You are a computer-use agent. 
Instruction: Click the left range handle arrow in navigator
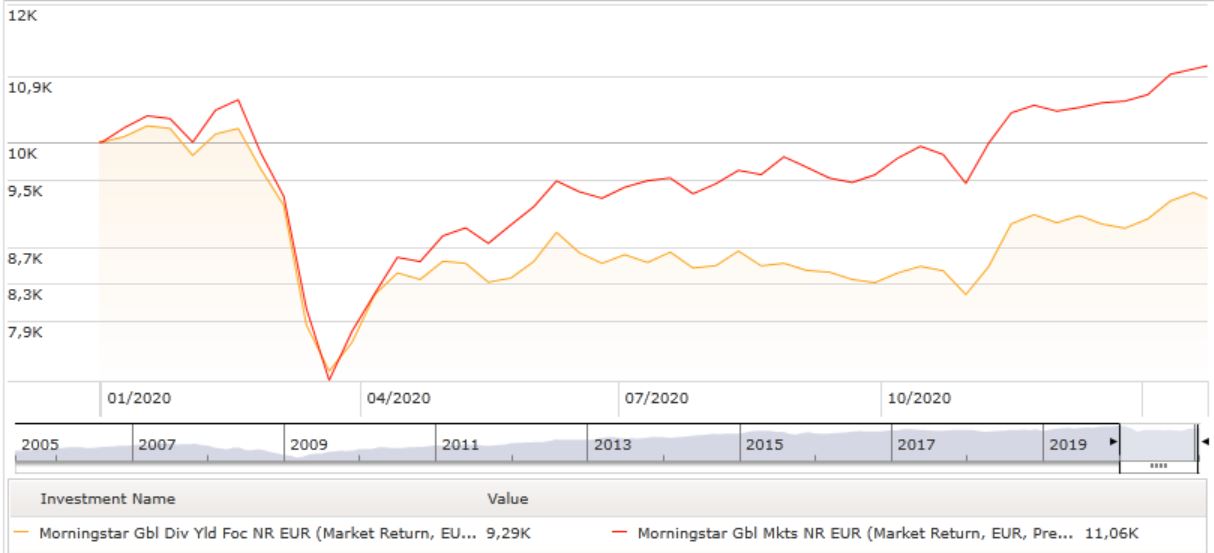(1113, 441)
